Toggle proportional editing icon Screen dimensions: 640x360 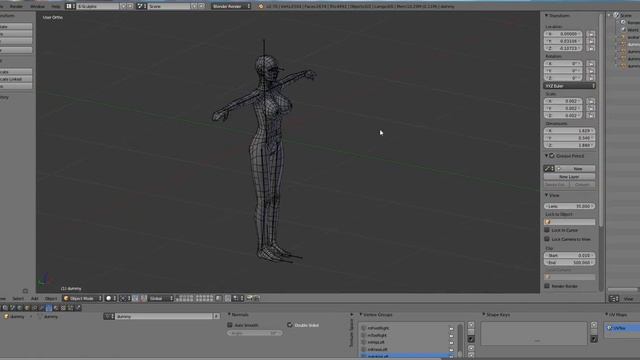click(x=228, y=298)
